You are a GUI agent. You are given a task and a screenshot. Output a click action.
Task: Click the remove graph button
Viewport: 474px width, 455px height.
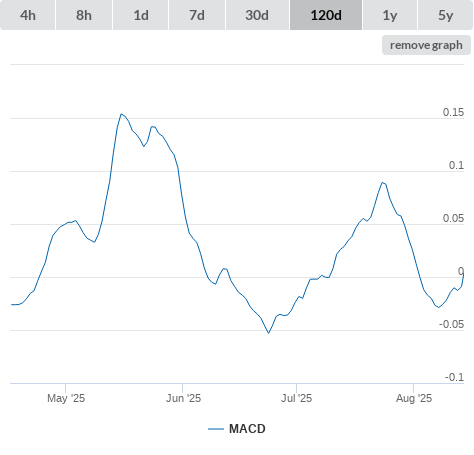click(x=426, y=45)
